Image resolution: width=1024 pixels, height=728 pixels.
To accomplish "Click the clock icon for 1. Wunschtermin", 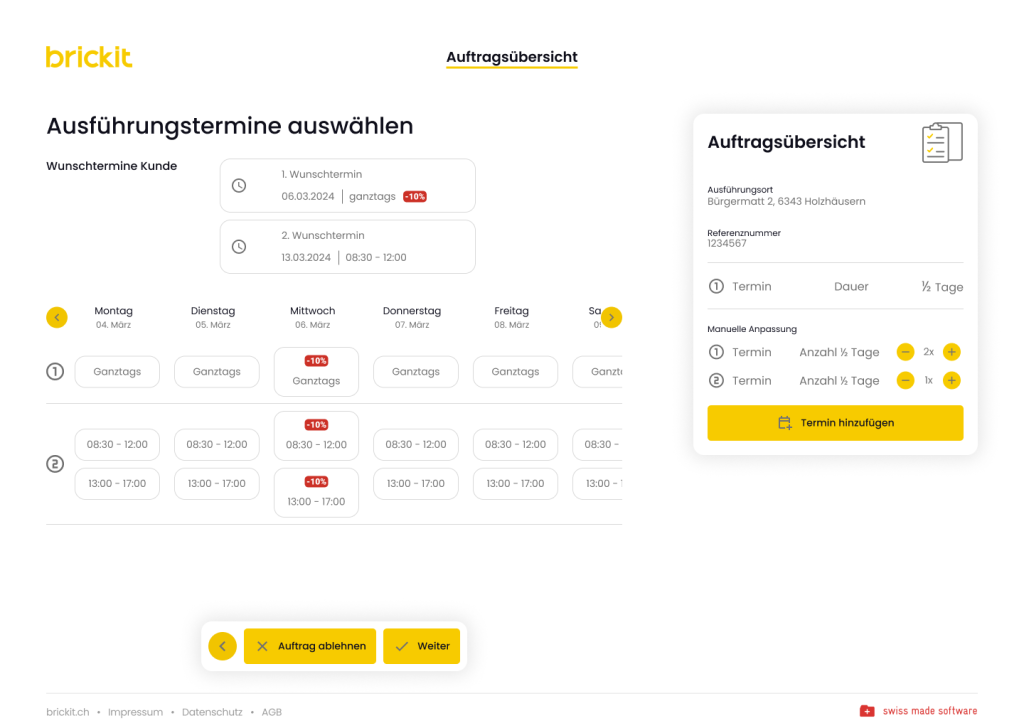I will (x=239, y=185).
